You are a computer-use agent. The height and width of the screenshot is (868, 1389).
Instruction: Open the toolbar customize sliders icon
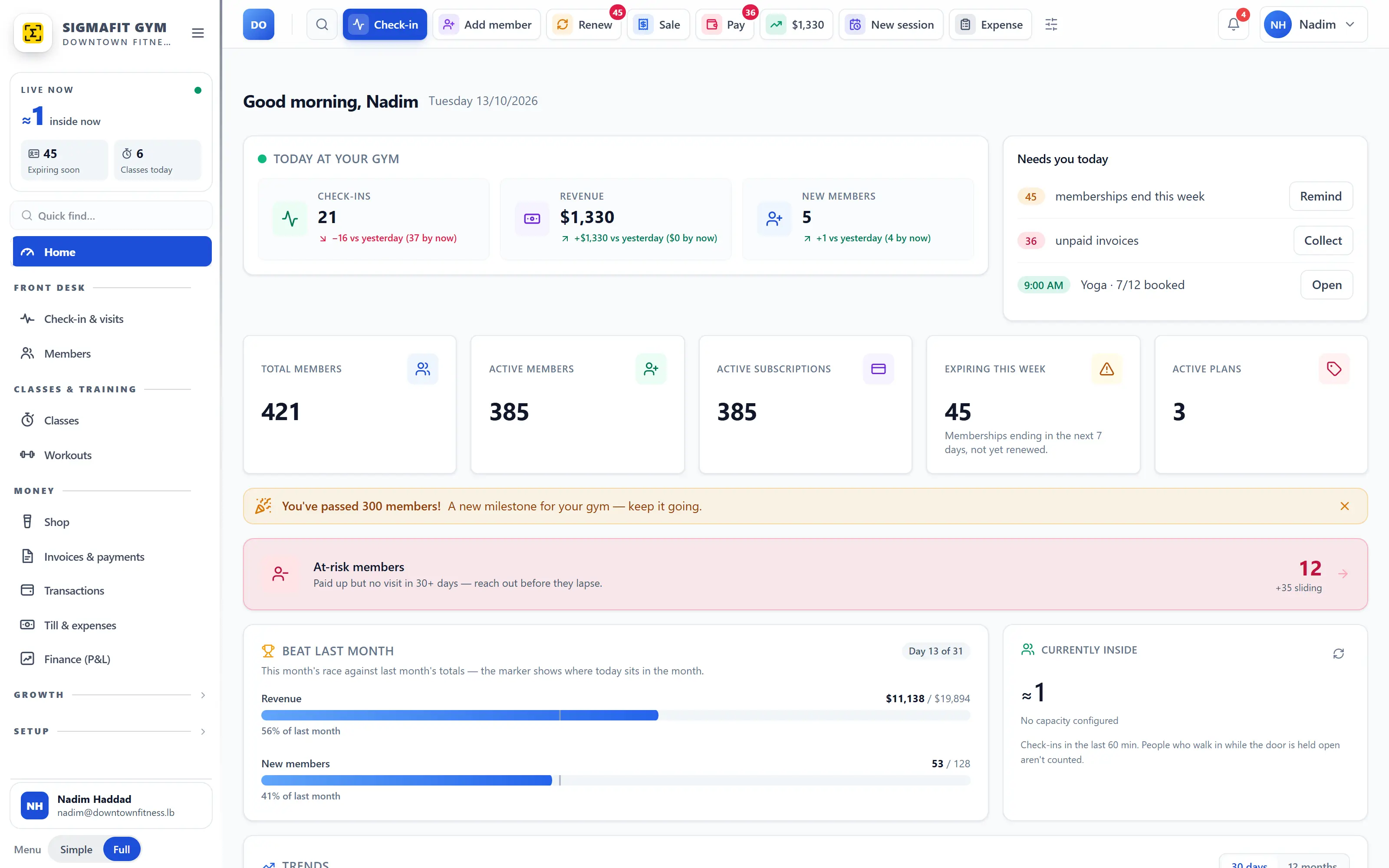point(1051,25)
